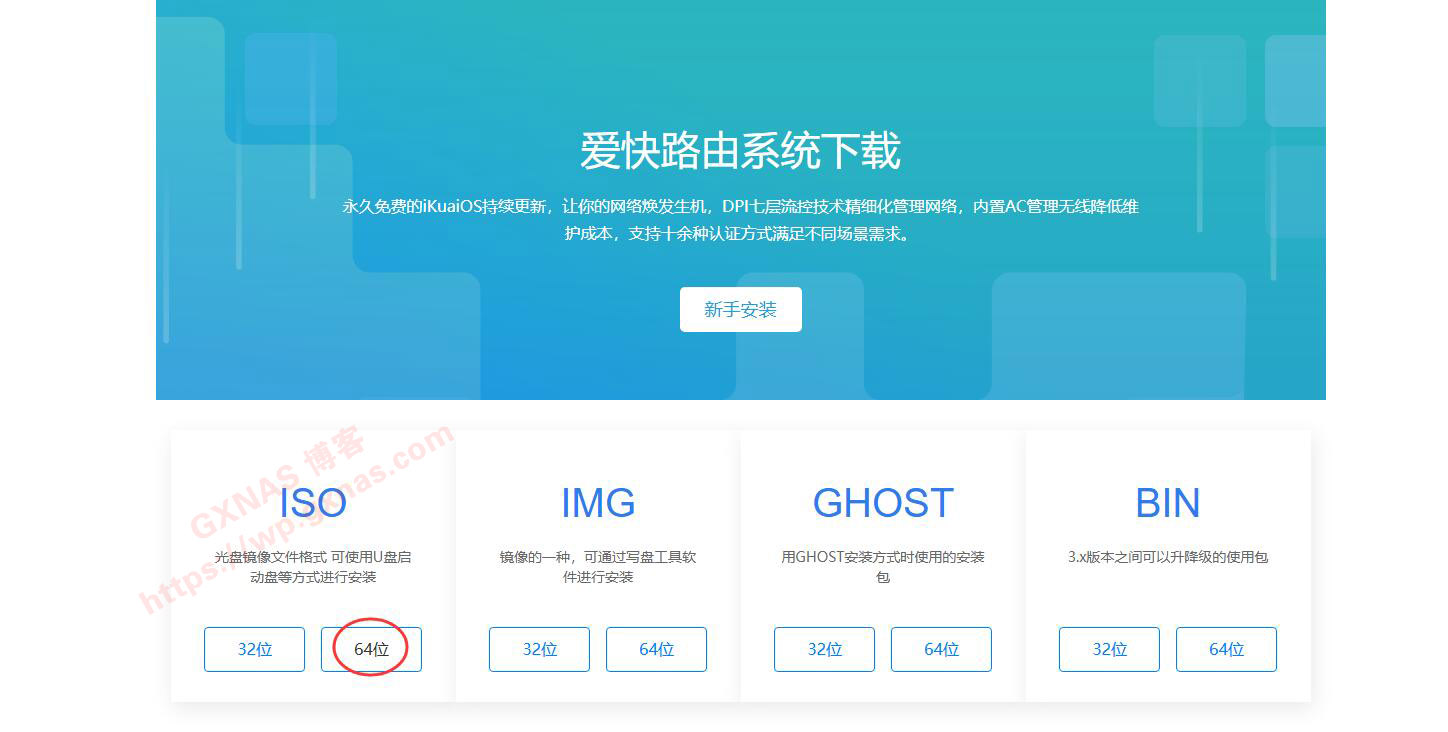Image resolution: width=1448 pixels, height=732 pixels.
Task: Get the BIN 64位 upgrade package
Action: point(1226,649)
